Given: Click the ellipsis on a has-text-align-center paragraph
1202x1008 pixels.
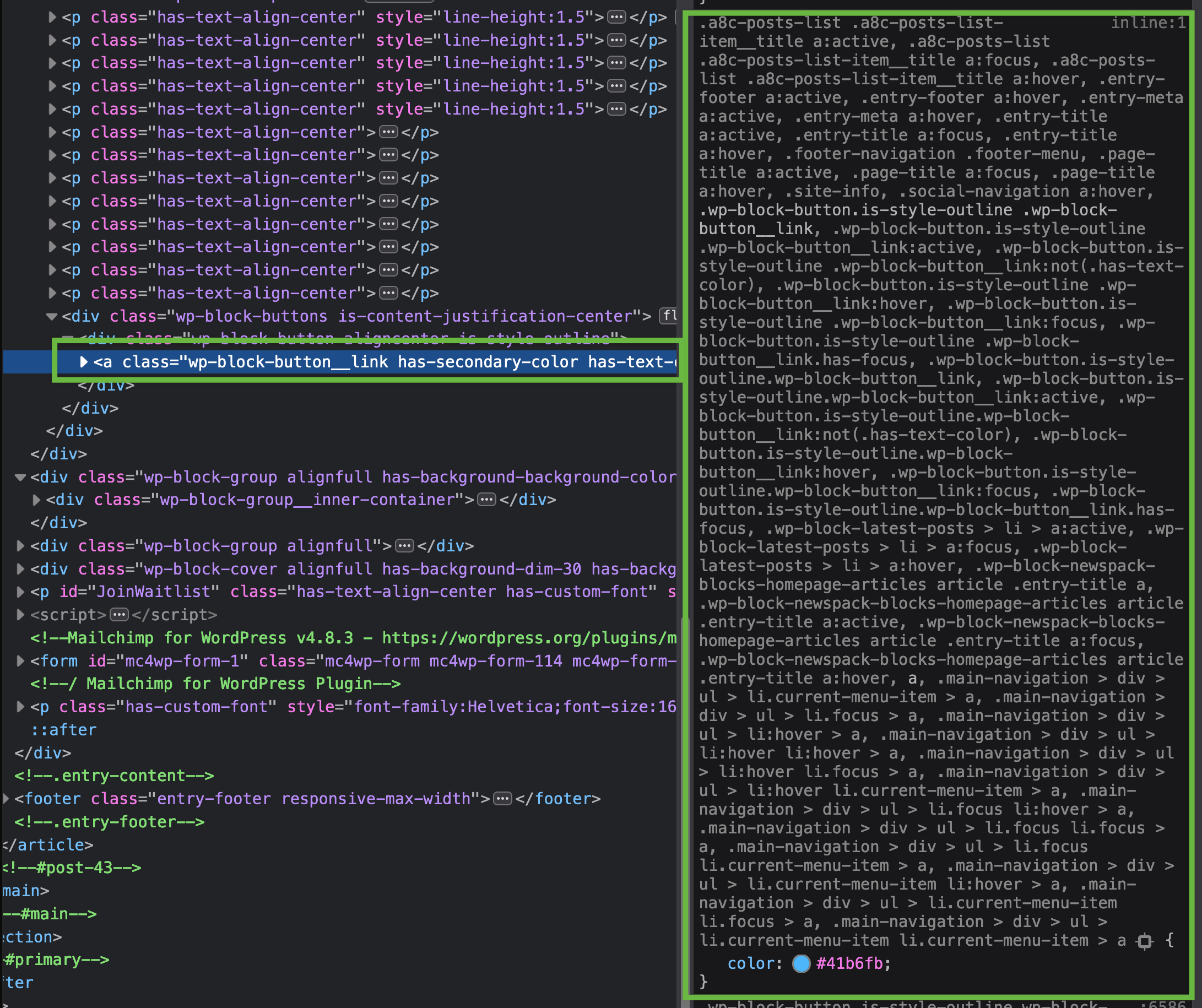Looking at the screenshot, I should pyautogui.click(x=389, y=132).
